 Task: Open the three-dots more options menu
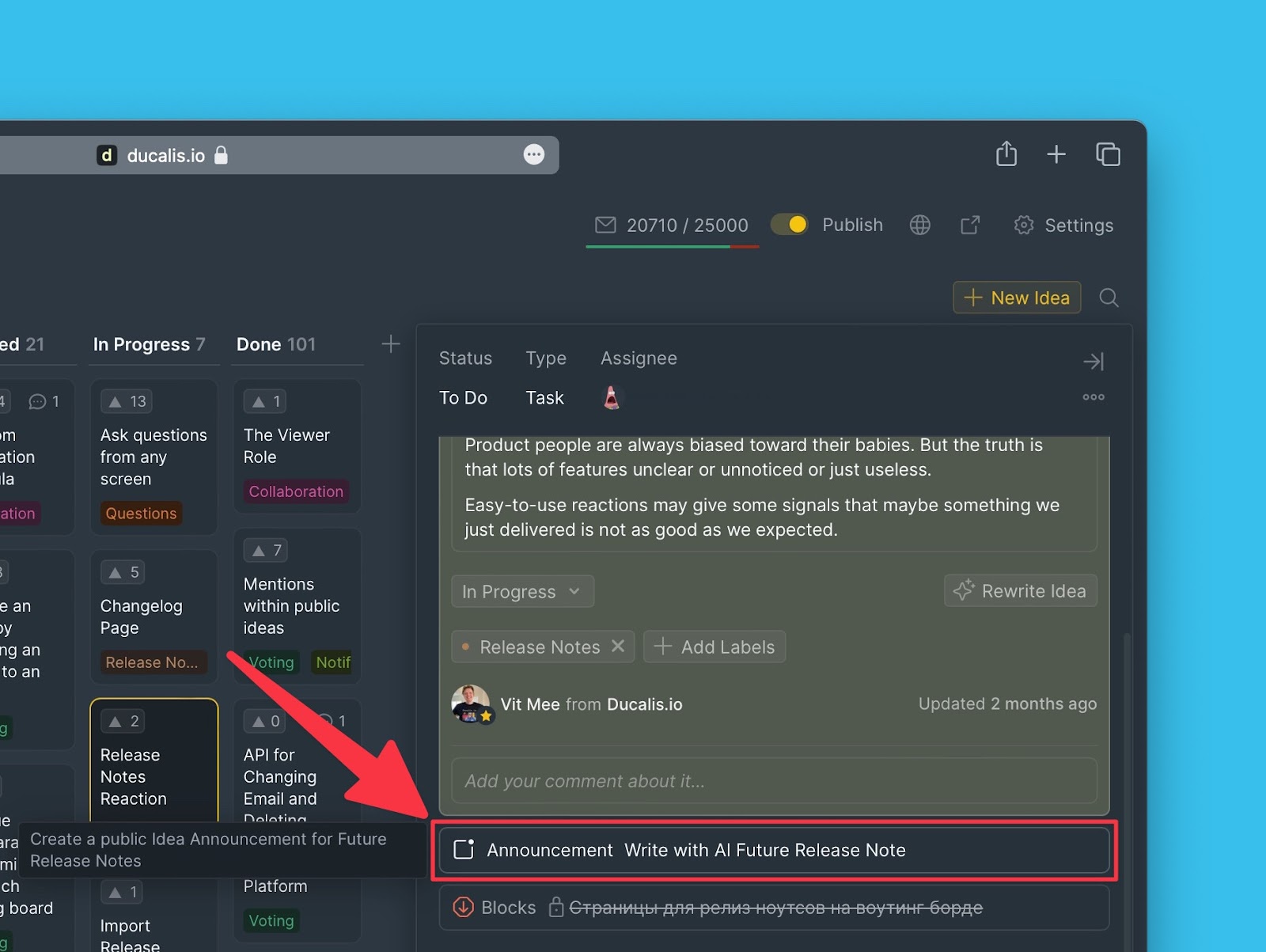coord(1093,397)
